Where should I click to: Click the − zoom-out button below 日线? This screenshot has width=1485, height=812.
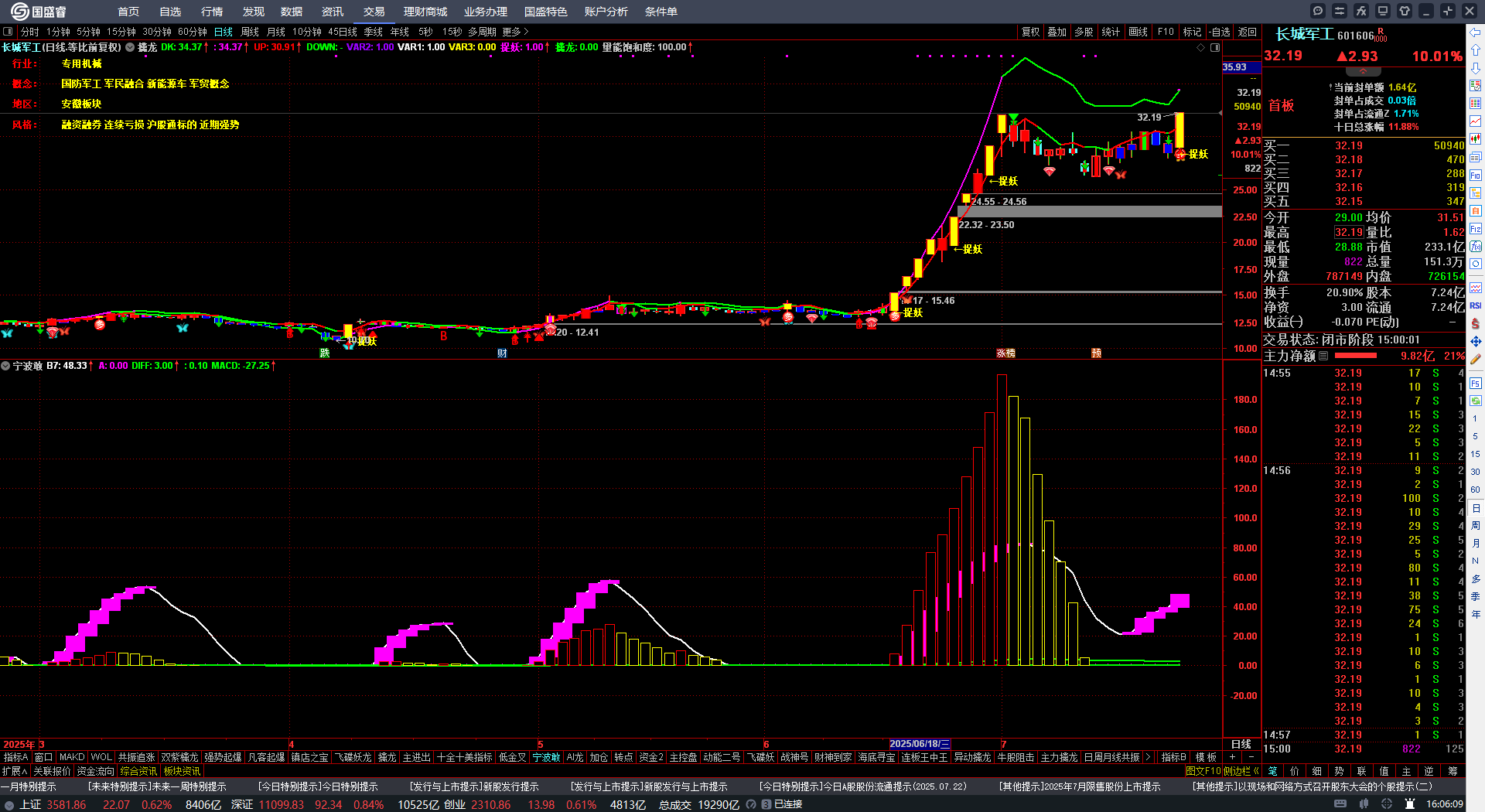(x=1251, y=757)
